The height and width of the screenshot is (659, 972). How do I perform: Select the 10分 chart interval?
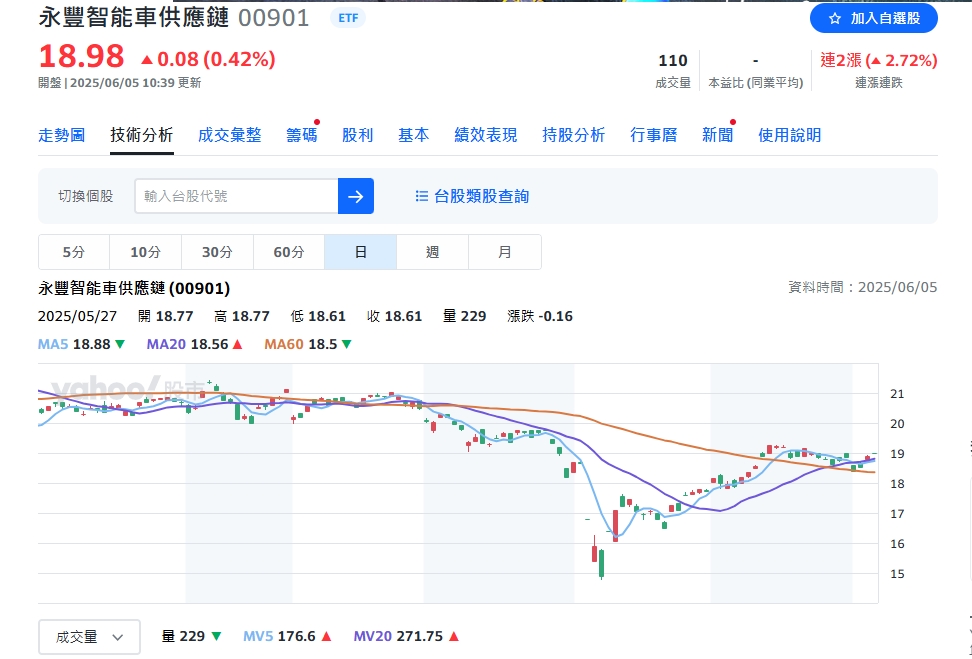(x=146, y=252)
